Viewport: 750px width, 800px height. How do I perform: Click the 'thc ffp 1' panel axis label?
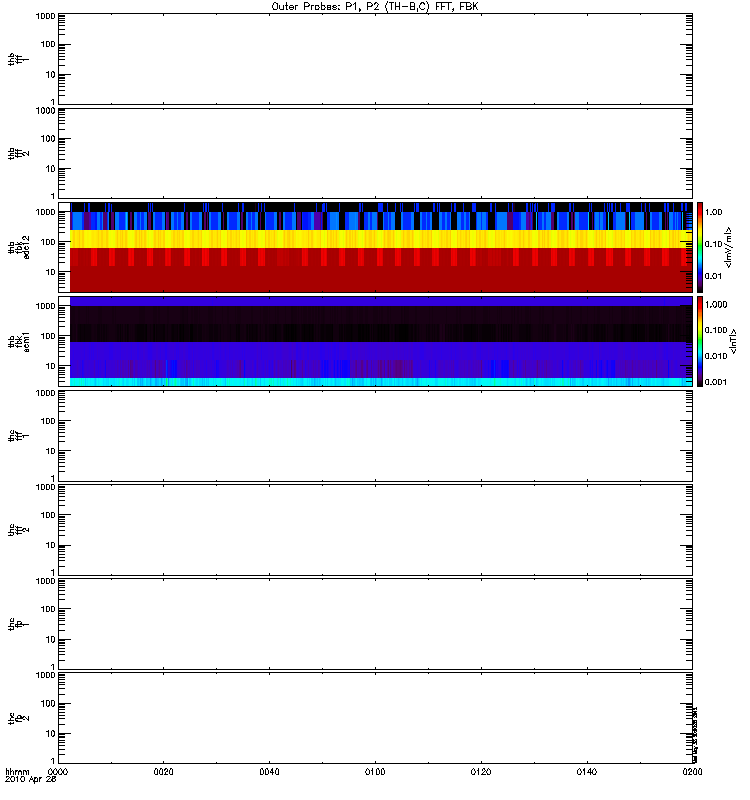[18, 624]
